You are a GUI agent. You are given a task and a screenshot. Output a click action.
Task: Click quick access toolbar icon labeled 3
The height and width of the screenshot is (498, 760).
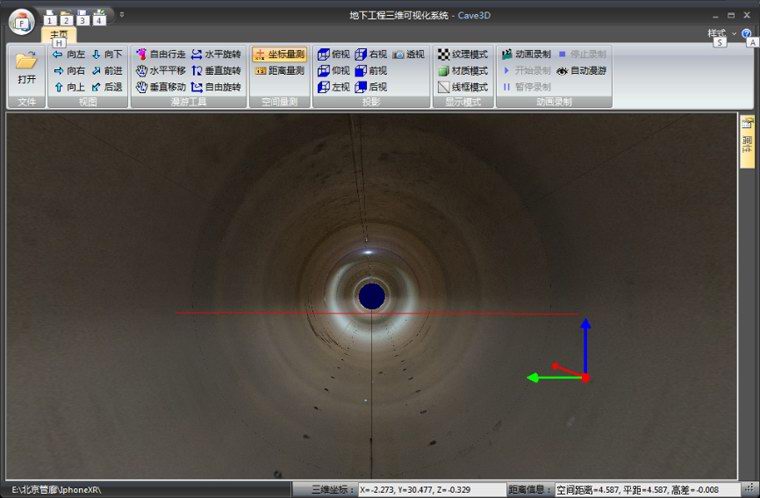[x=83, y=18]
